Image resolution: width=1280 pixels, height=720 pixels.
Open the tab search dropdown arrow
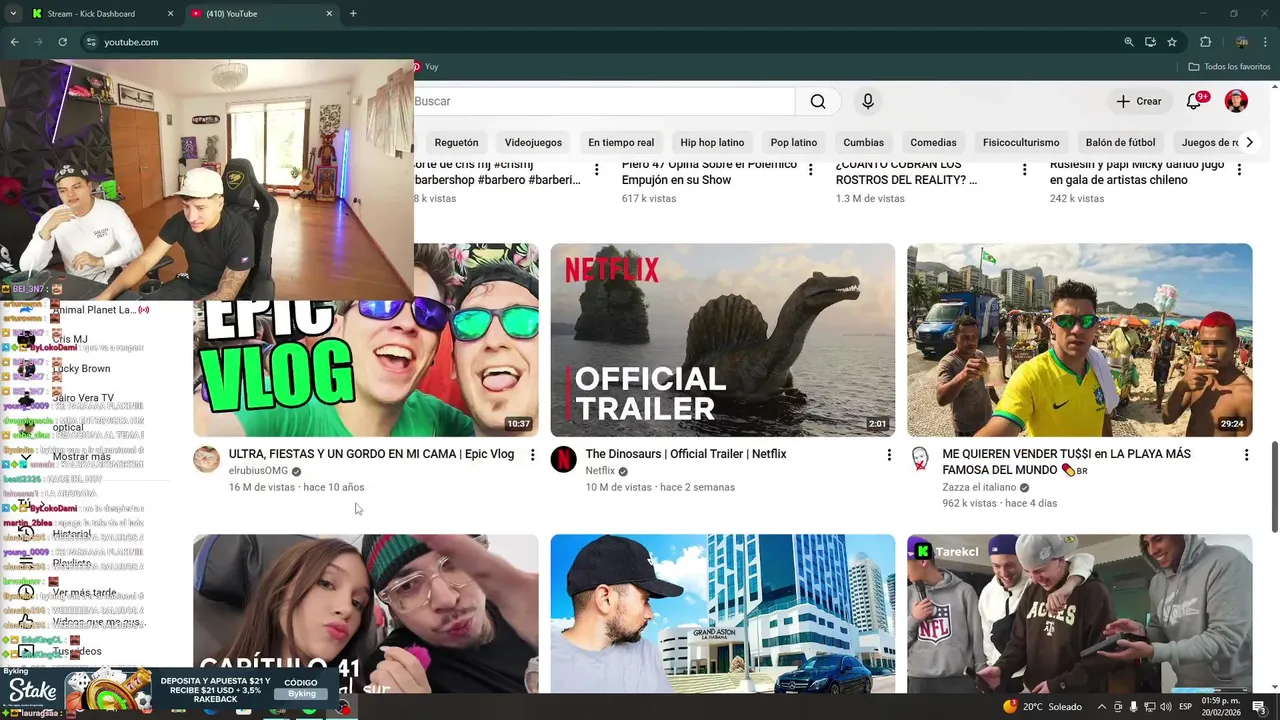[12, 13]
